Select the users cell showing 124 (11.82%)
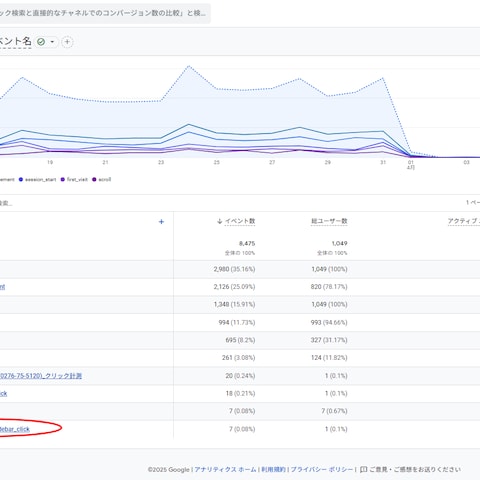 pos(329,358)
